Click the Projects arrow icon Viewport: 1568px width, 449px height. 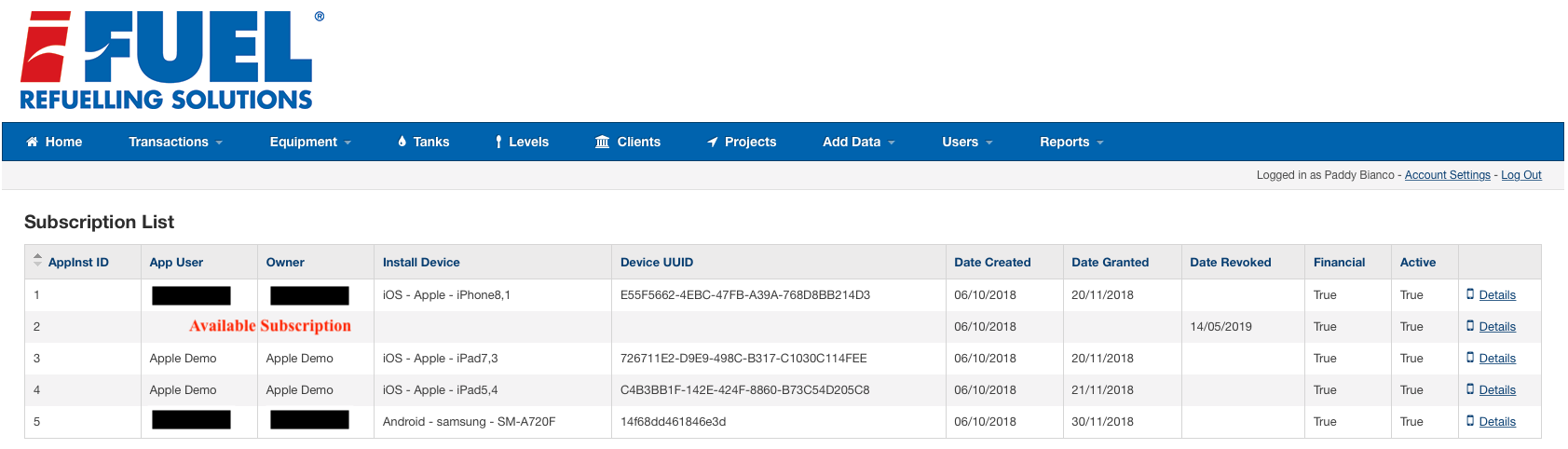click(x=713, y=142)
